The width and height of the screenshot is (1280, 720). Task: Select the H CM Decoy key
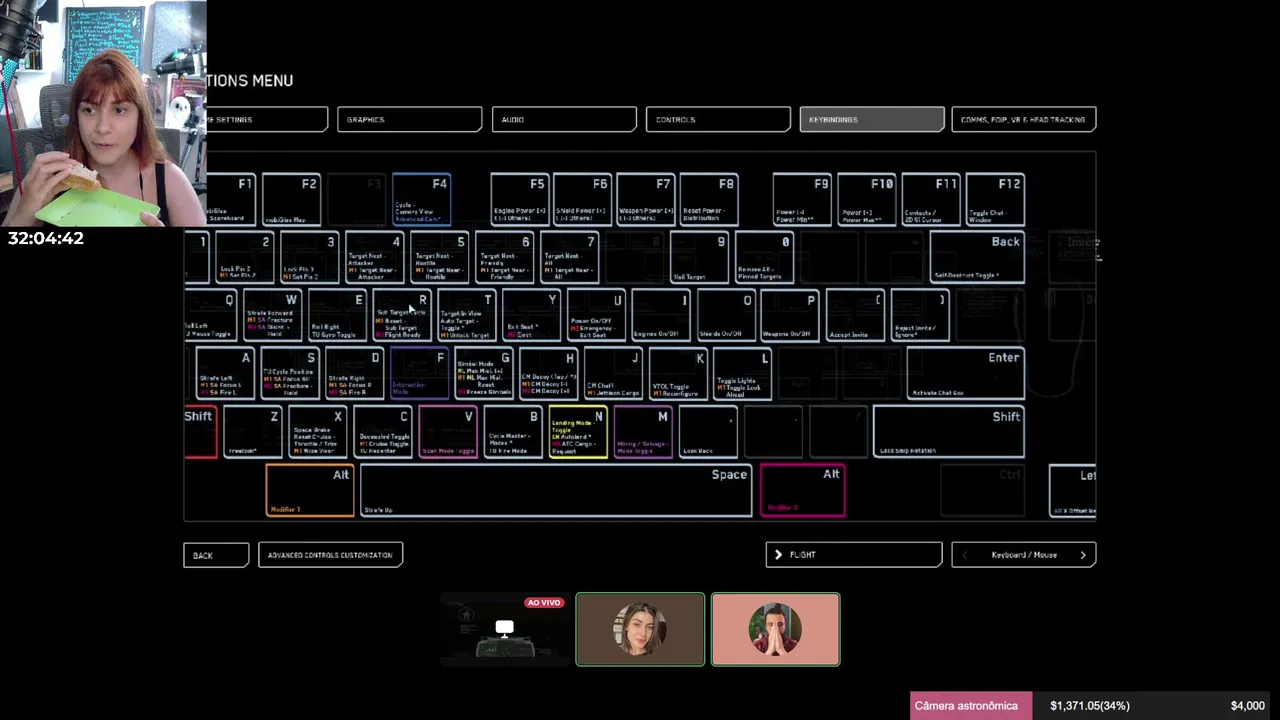(549, 374)
